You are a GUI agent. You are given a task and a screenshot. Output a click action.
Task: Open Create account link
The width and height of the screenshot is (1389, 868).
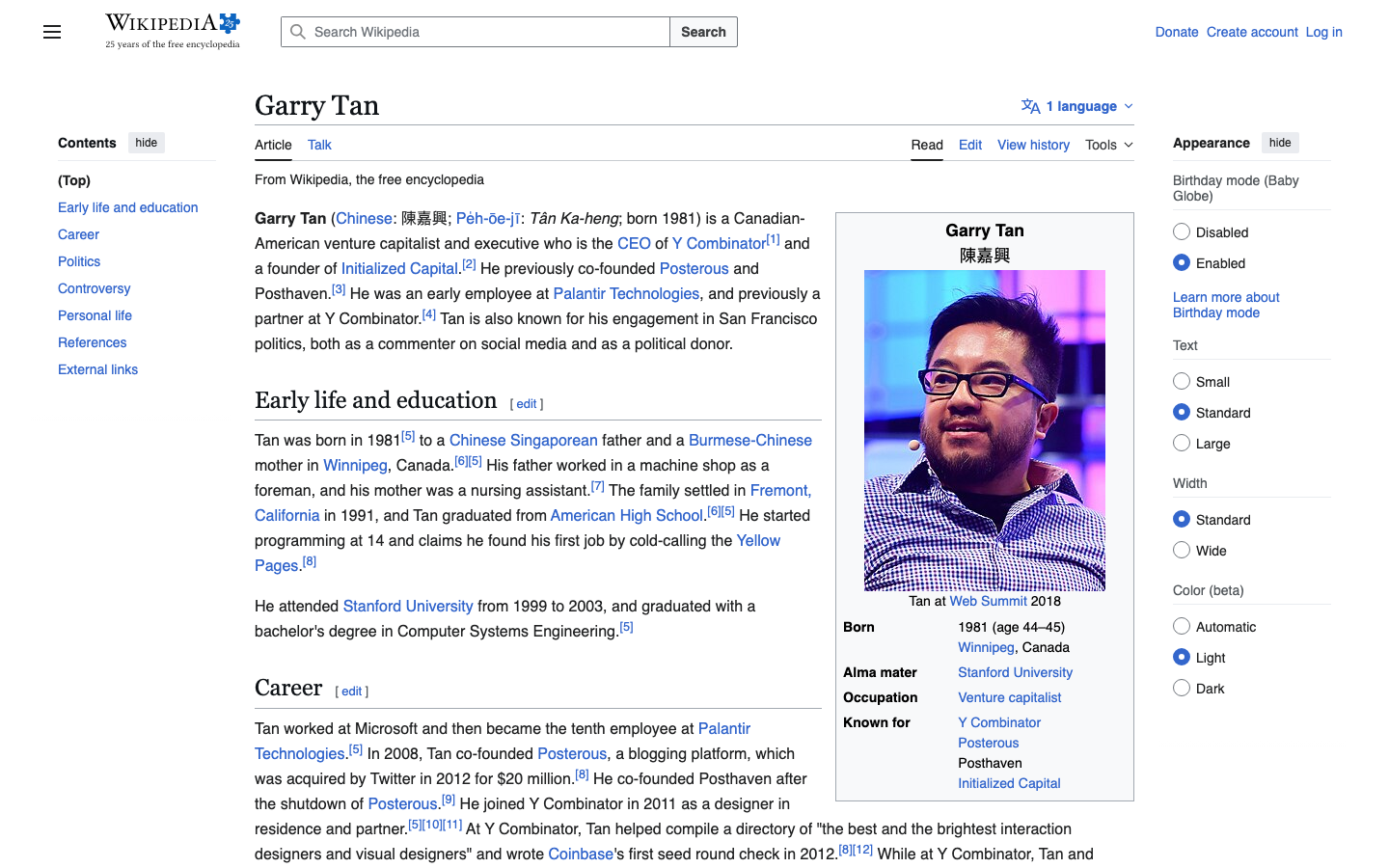point(1252,32)
